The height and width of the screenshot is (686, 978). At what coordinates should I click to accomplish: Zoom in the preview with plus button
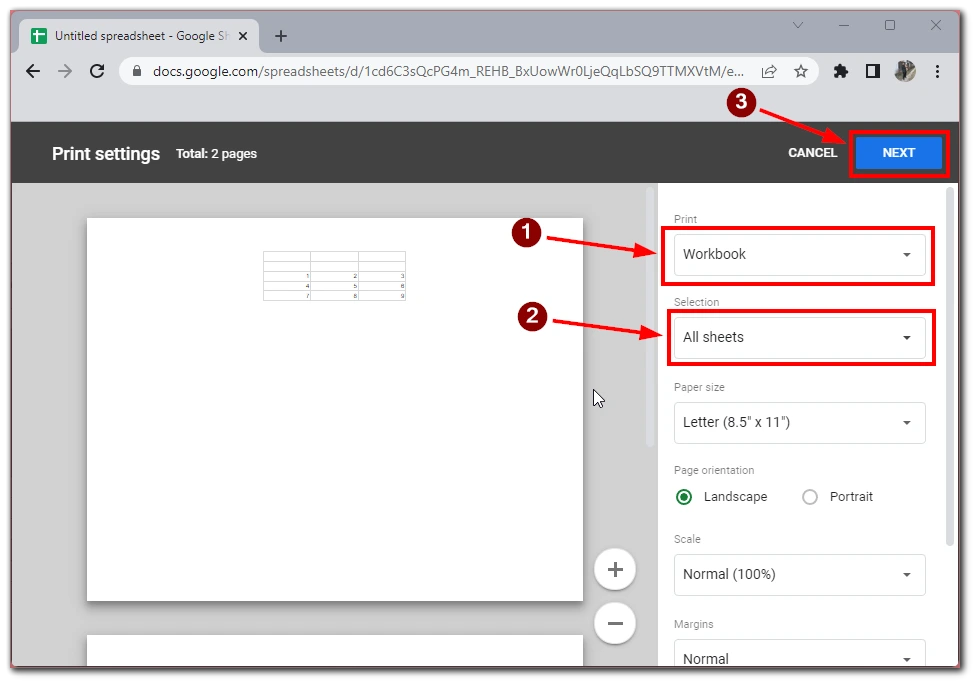click(615, 570)
